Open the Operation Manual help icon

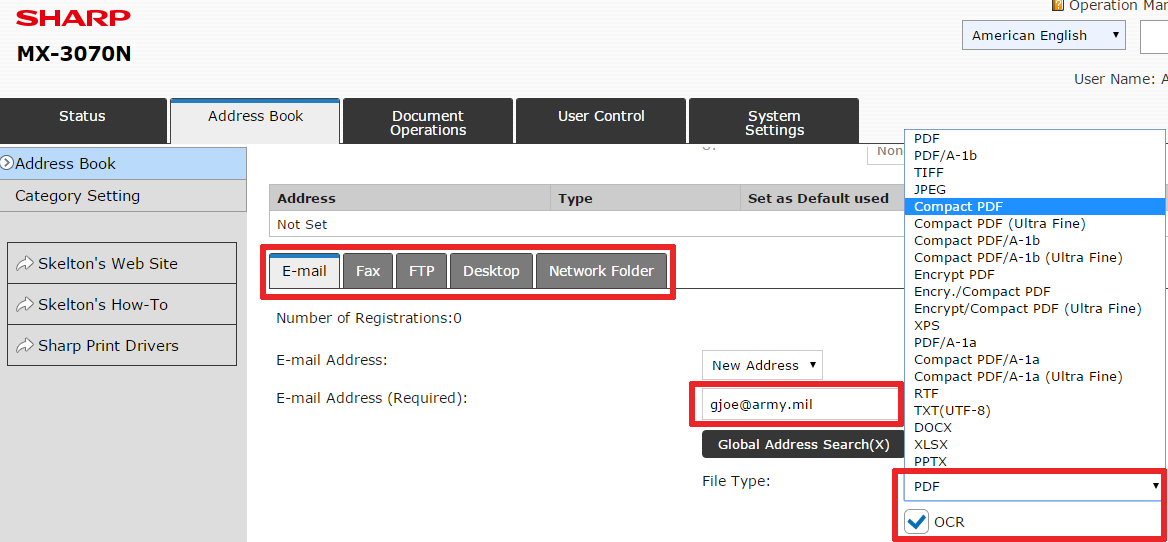pyautogui.click(x=1058, y=5)
